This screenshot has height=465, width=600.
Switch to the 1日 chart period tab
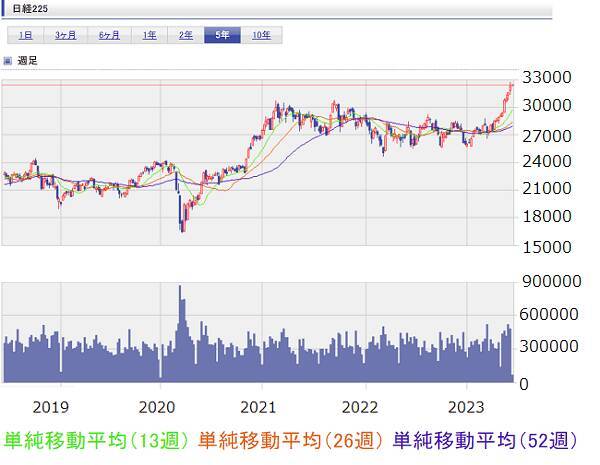click(26, 35)
